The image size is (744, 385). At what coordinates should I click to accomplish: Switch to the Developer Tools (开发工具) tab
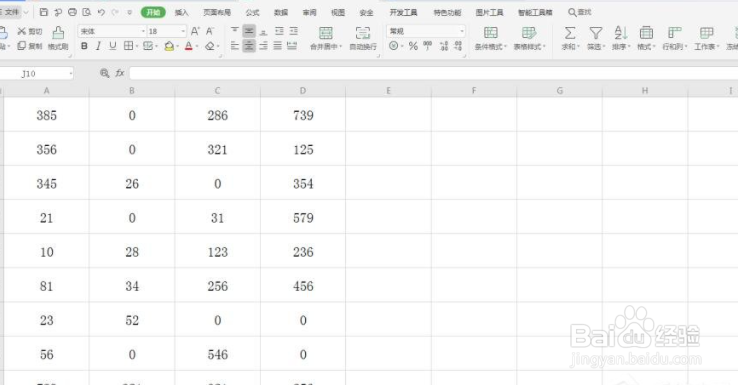(x=403, y=13)
